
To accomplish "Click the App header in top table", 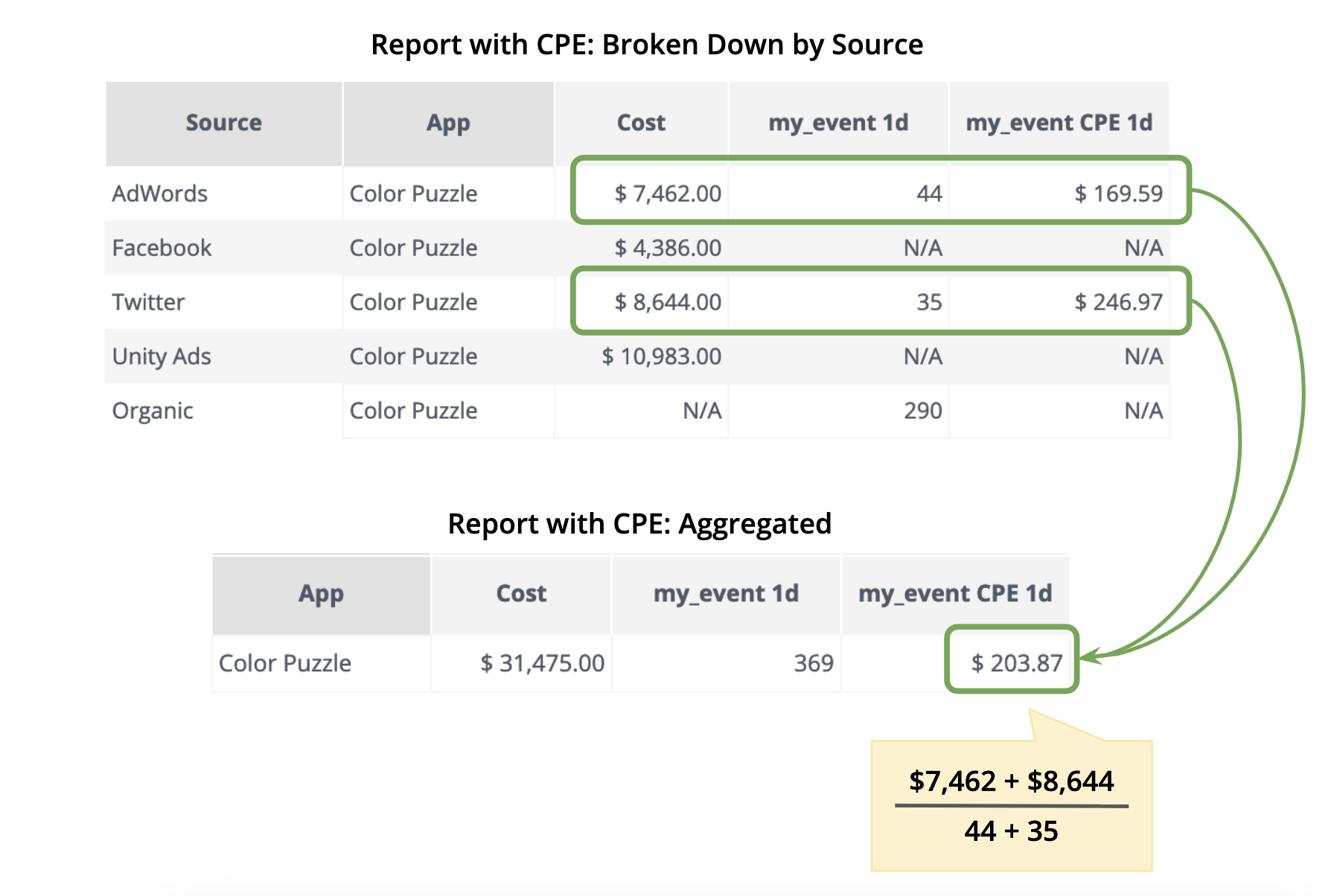I will click(x=447, y=123).
